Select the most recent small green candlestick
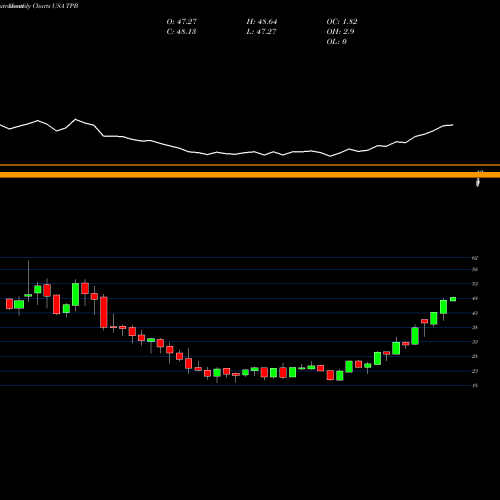This screenshot has height=500, width=500. tap(453, 299)
